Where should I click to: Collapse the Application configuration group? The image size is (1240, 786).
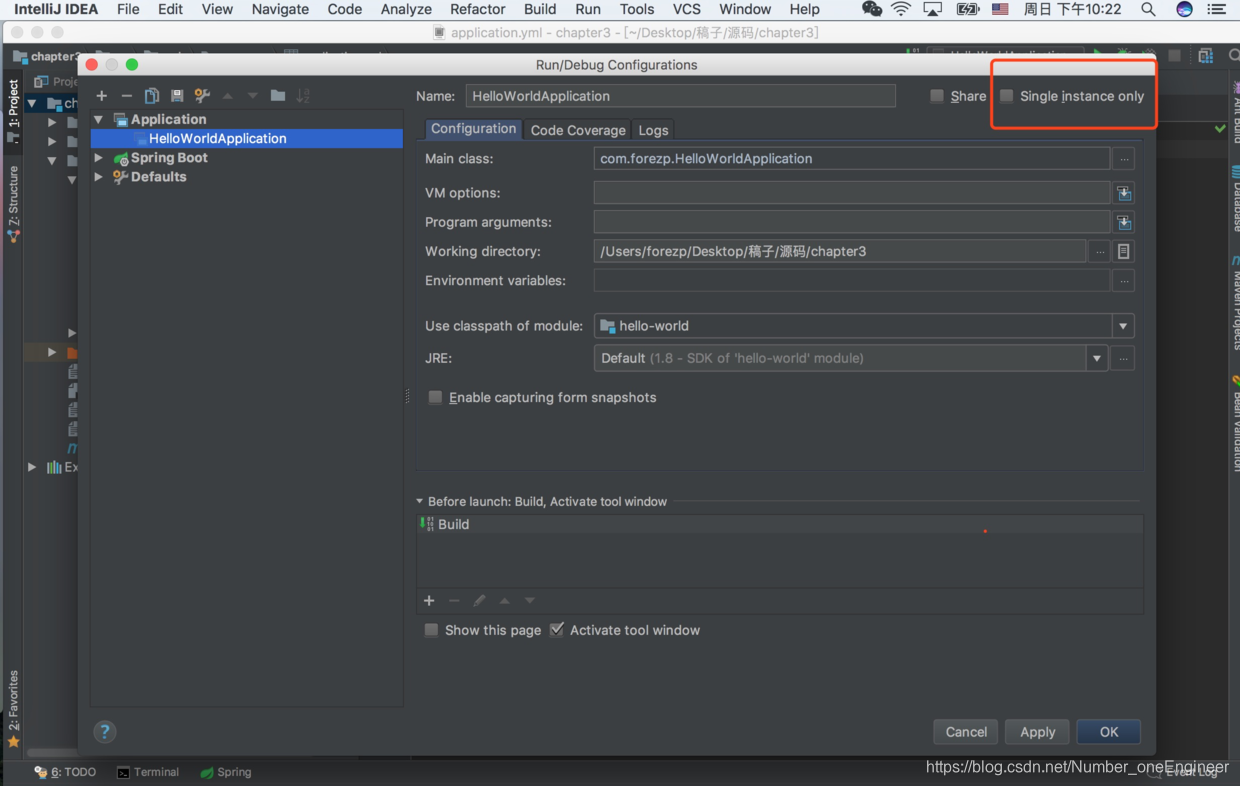coord(98,120)
